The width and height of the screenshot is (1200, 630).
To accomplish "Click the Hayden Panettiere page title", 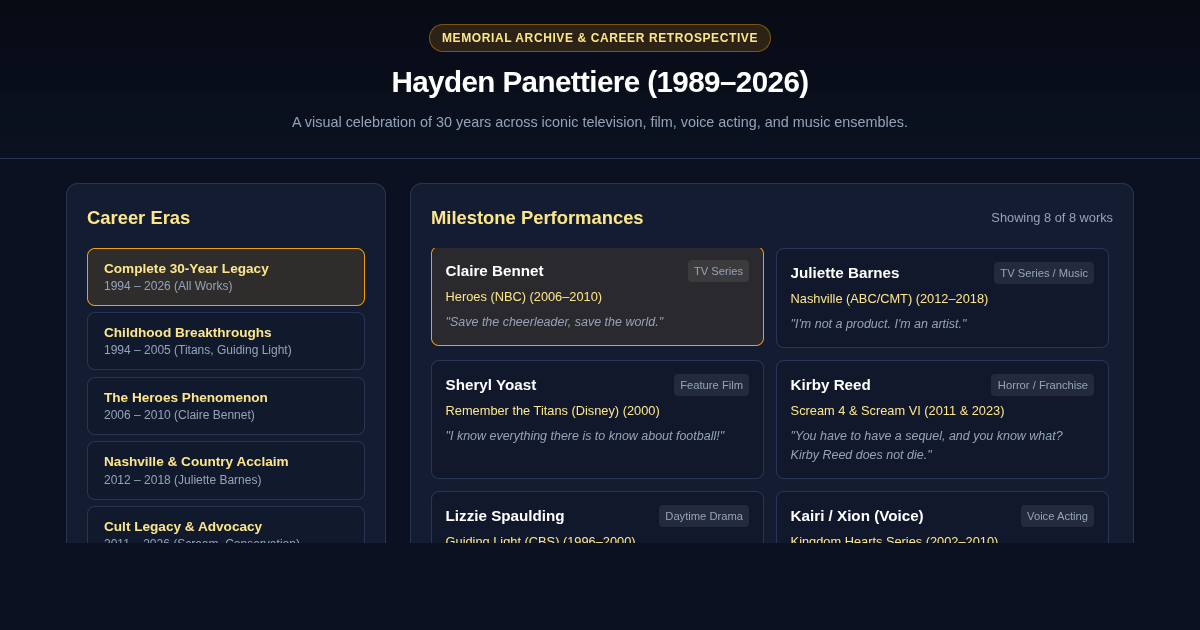I will click(x=600, y=82).
